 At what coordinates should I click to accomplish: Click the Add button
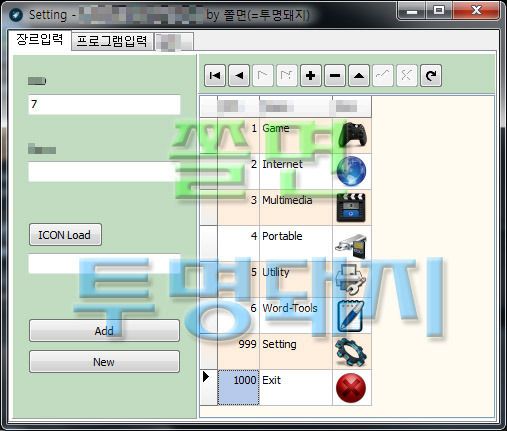tap(104, 331)
